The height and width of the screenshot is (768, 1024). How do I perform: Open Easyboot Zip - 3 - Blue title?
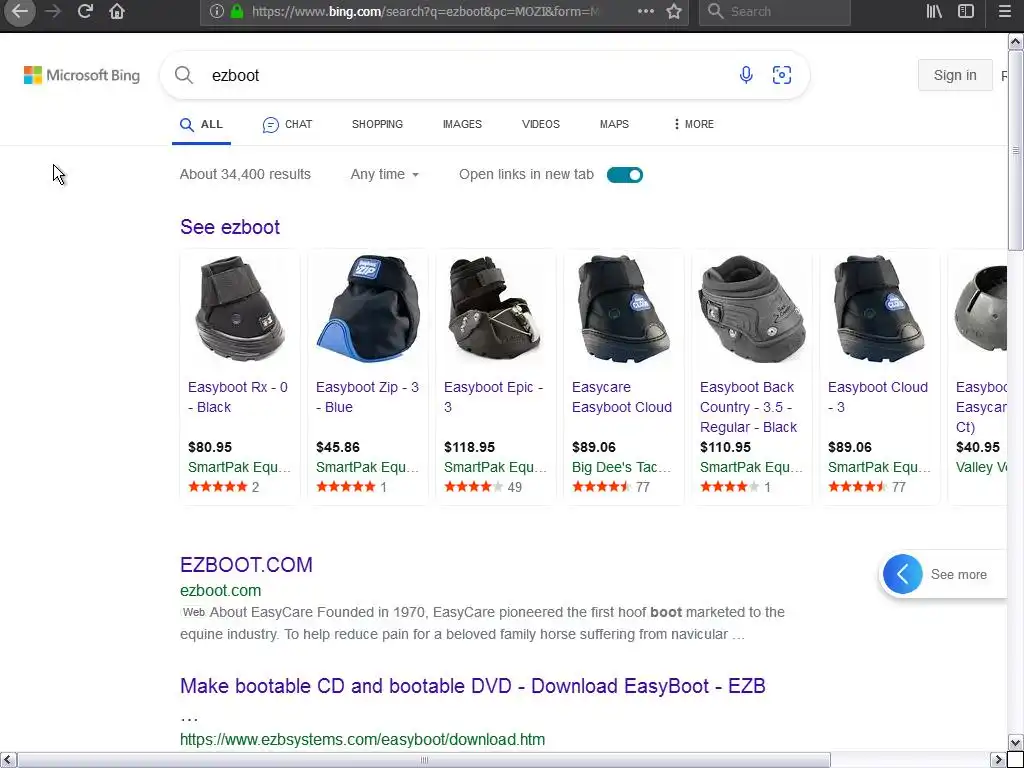coord(367,397)
